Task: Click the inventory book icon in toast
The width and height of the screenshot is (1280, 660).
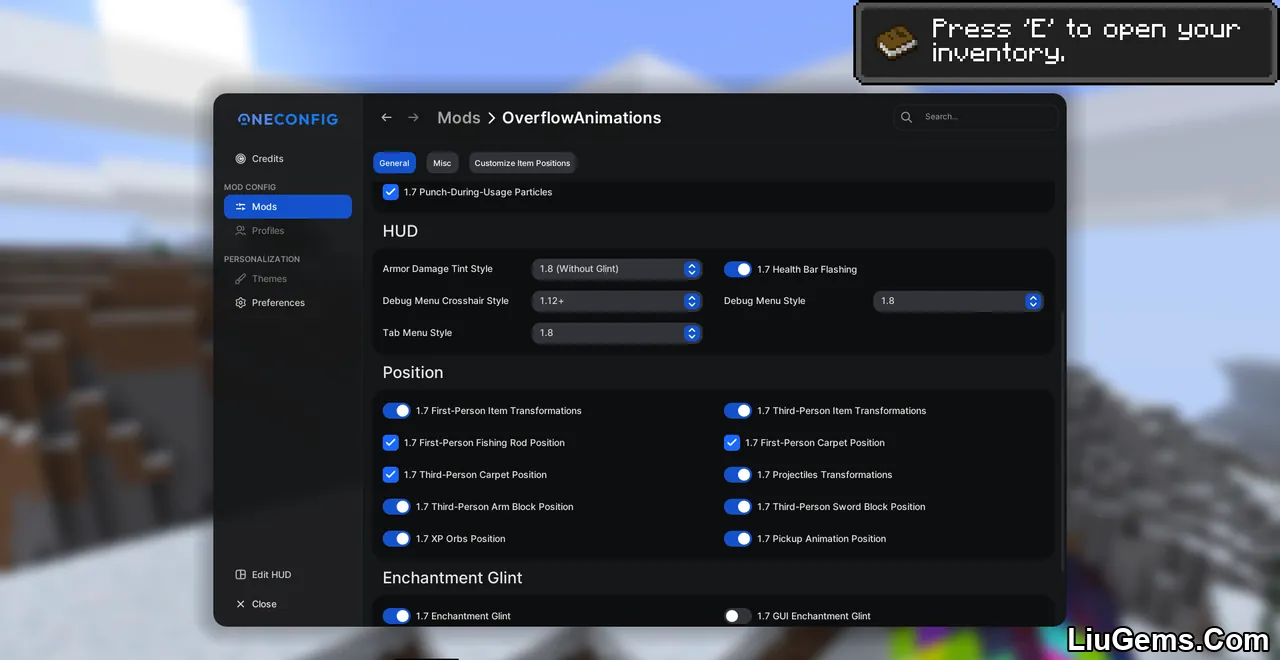Action: pos(897,42)
